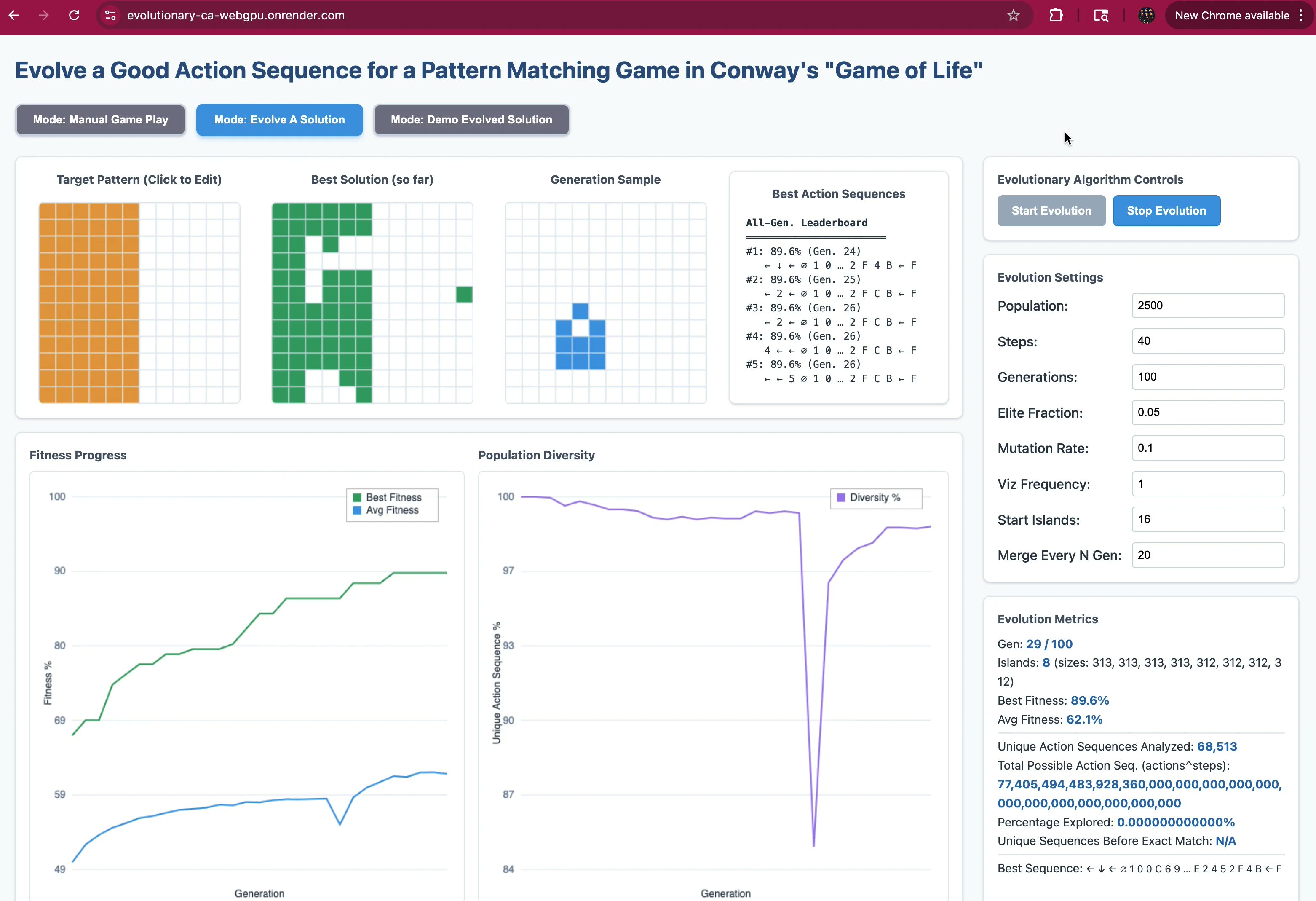Viewport: 1316px width, 901px height.
Task: Toggle the Diversity % legend entry
Action: point(875,498)
